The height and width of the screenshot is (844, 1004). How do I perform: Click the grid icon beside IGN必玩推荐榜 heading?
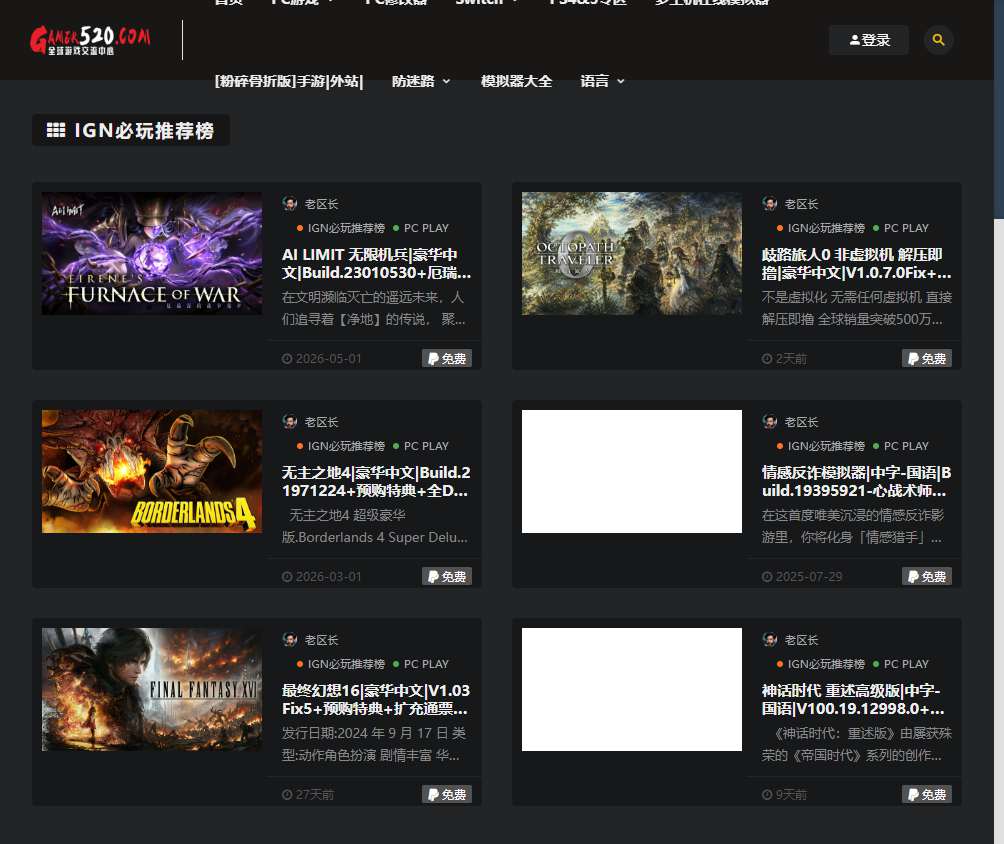(x=56, y=130)
